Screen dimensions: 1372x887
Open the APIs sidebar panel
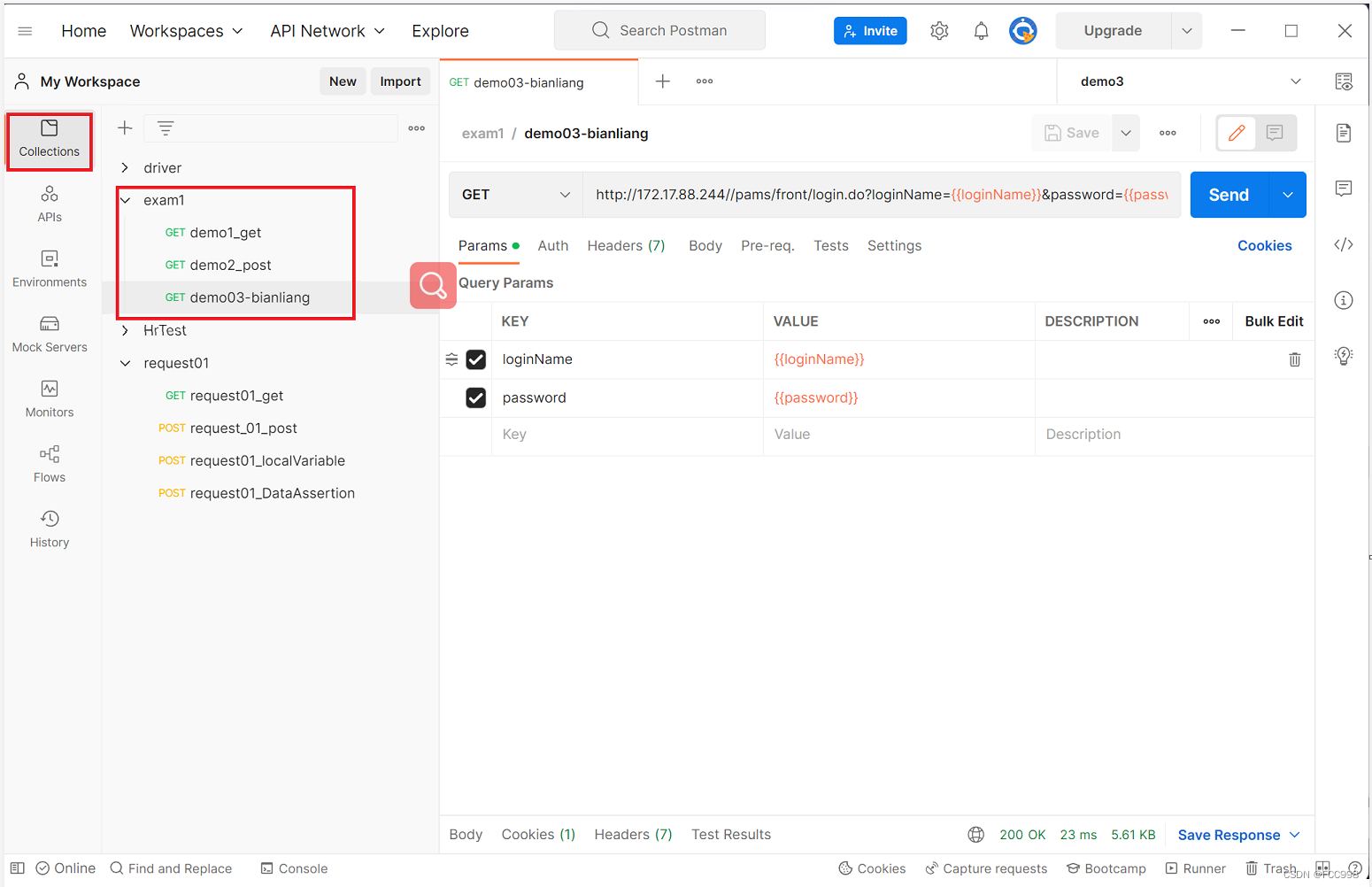pos(50,204)
